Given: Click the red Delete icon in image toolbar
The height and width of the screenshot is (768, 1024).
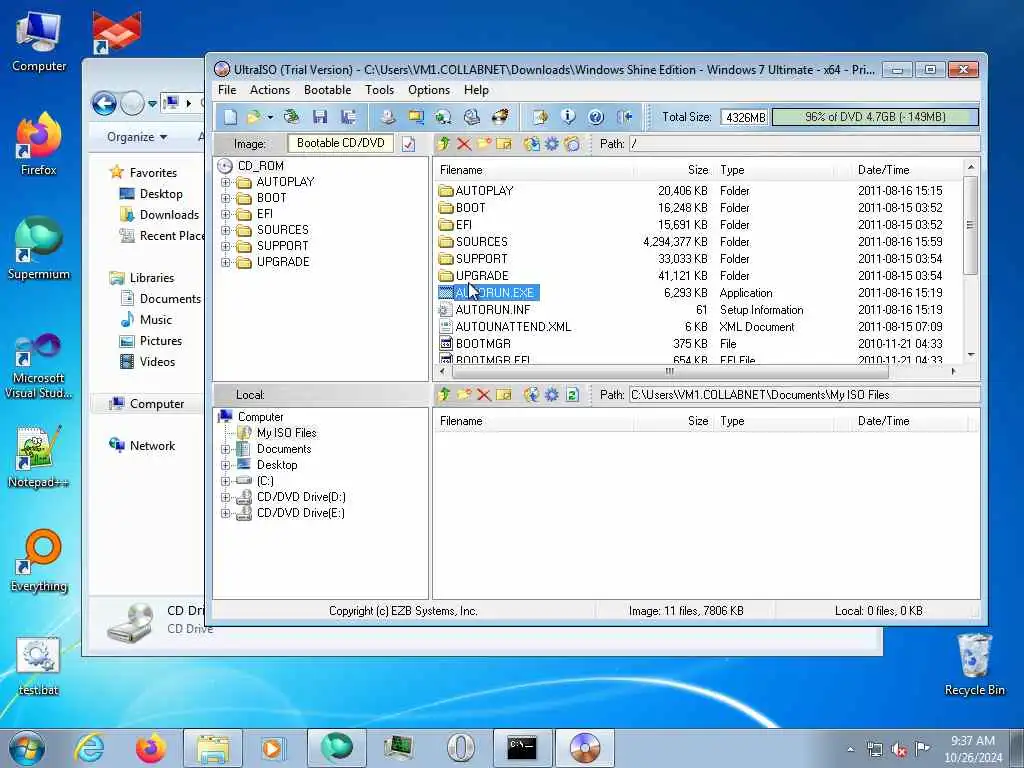Looking at the screenshot, I should tap(464, 144).
